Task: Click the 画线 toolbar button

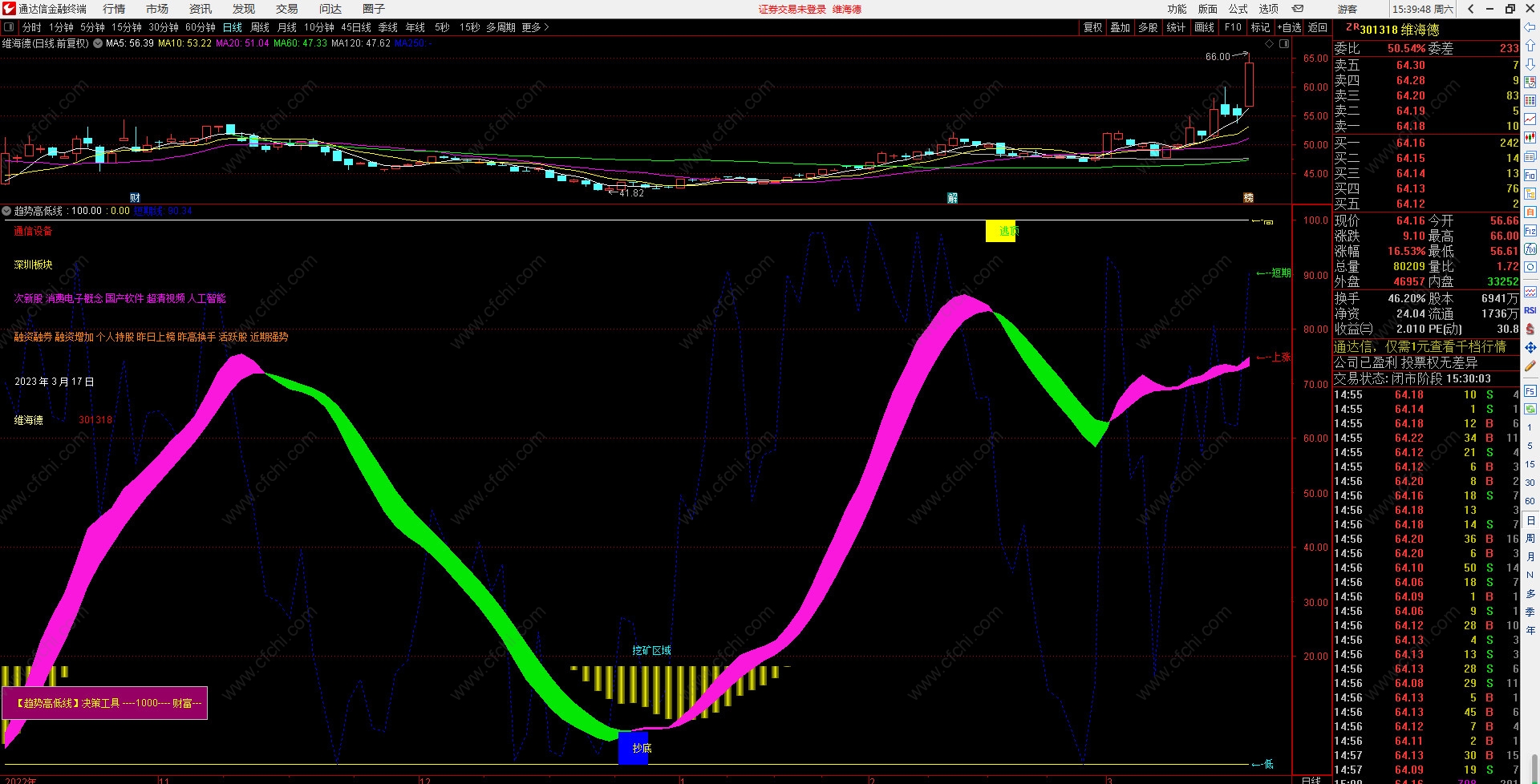Action: [1205, 27]
